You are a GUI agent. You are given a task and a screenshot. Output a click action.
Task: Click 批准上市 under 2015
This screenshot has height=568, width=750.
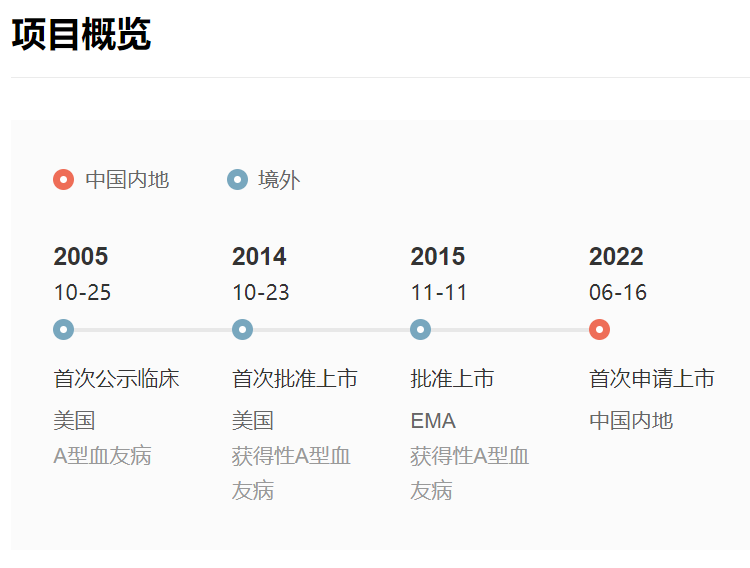452,379
